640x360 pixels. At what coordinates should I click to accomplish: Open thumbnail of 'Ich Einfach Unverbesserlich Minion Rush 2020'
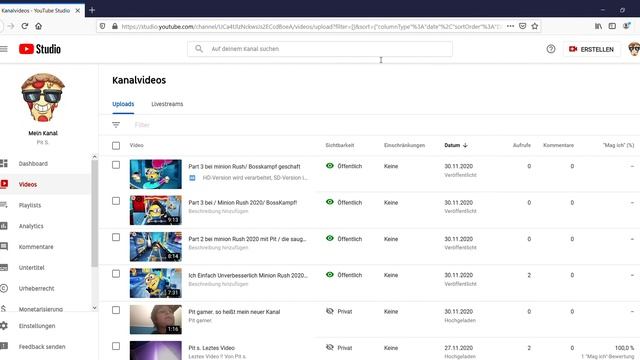[x=156, y=283]
